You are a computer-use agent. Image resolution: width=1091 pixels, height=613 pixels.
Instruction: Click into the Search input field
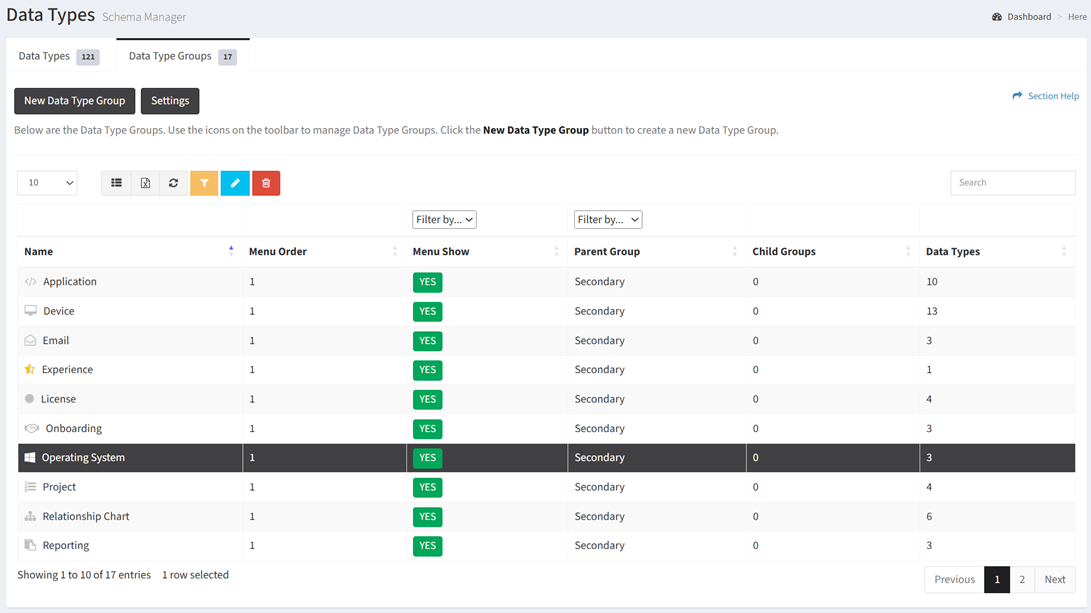(x=1012, y=183)
